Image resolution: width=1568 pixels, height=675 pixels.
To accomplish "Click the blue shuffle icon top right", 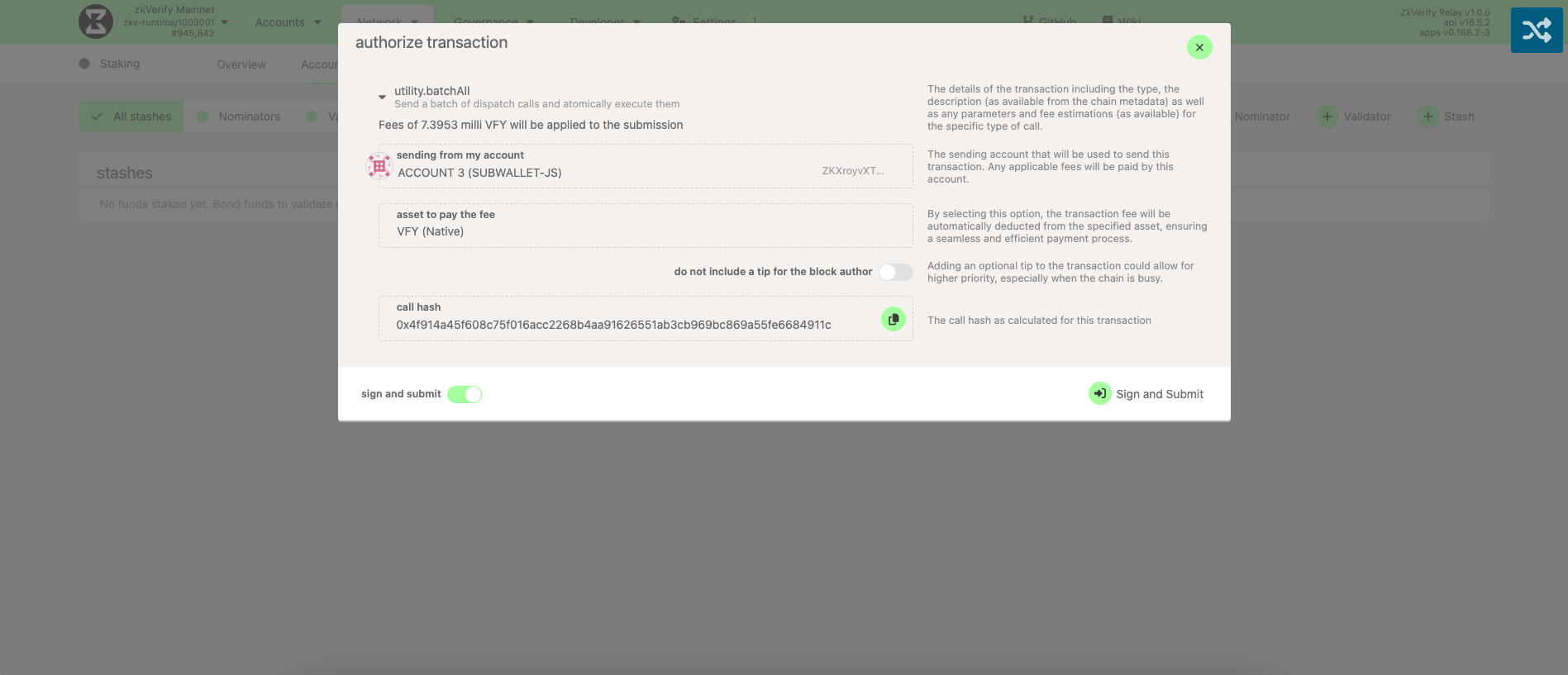I will coord(1536,31).
